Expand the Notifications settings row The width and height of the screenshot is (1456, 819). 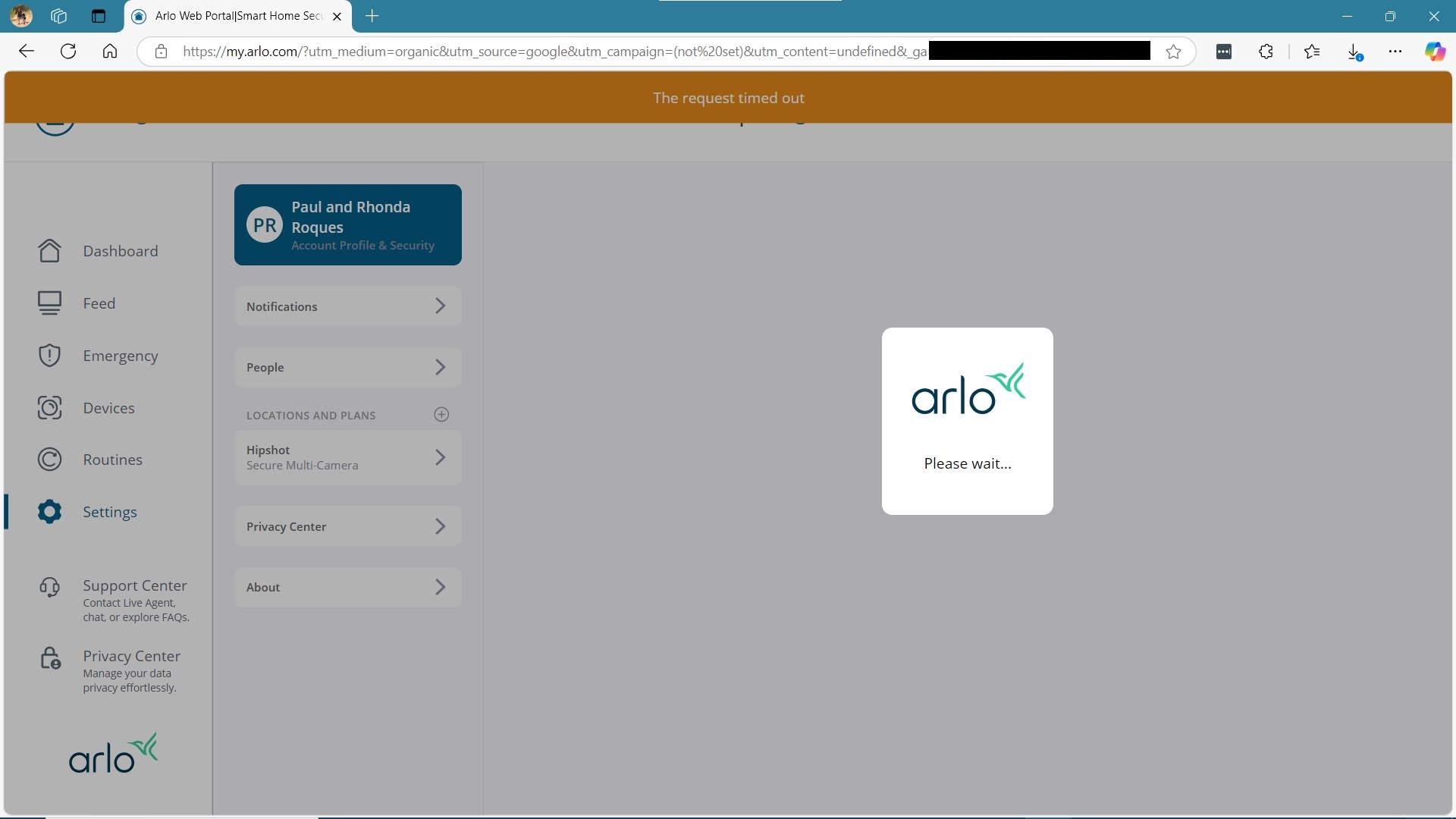(x=347, y=306)
